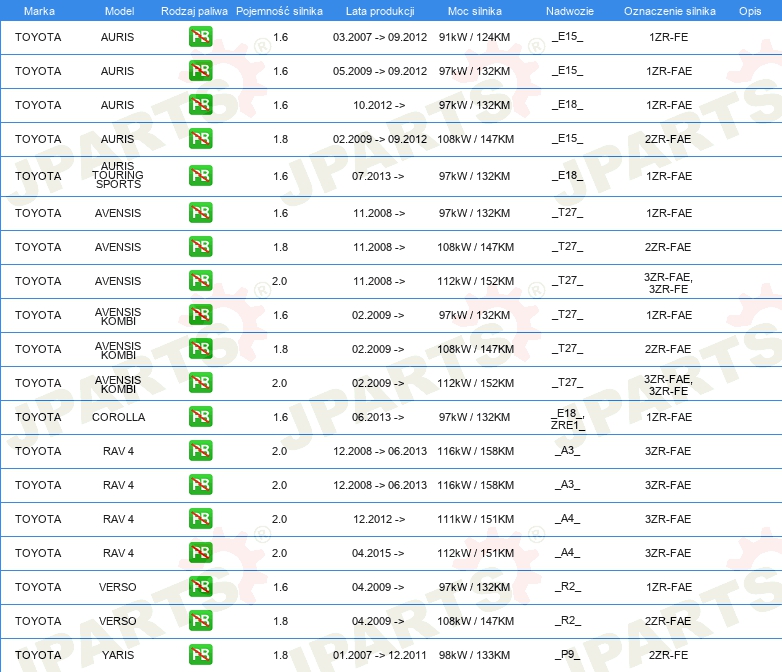The height and width of the screenshot is (672, 782).
Task: Select the '10.2012 ->' production years cell
Action: (x=379, y=105)
